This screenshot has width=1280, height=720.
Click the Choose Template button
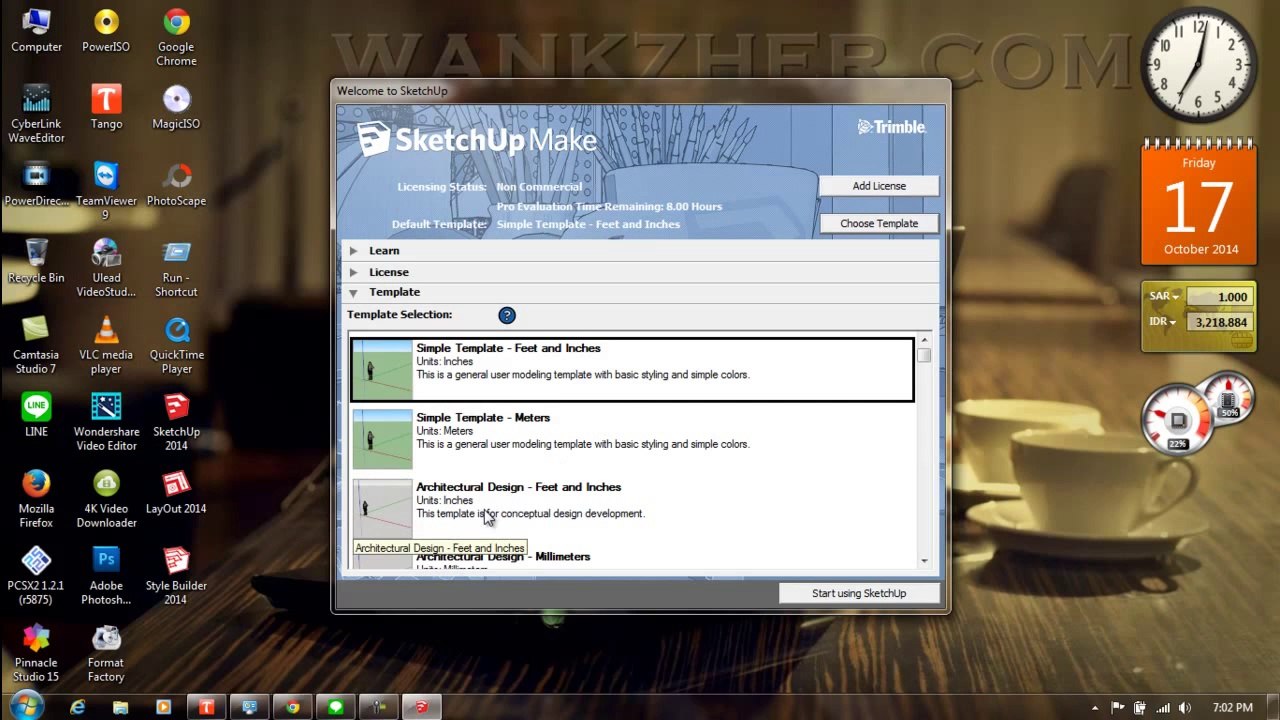[x=879, y=224]
